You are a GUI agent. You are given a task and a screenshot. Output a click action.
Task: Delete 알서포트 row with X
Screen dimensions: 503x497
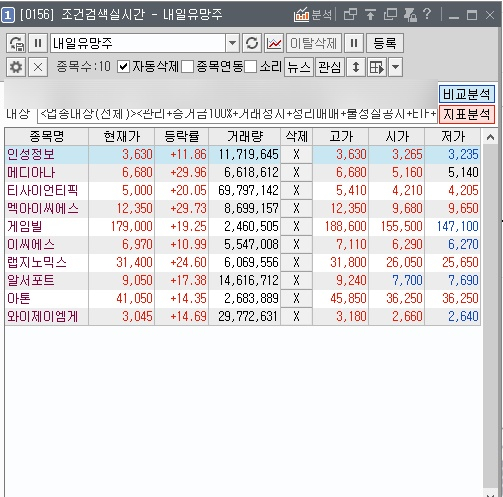click(296, 280)
